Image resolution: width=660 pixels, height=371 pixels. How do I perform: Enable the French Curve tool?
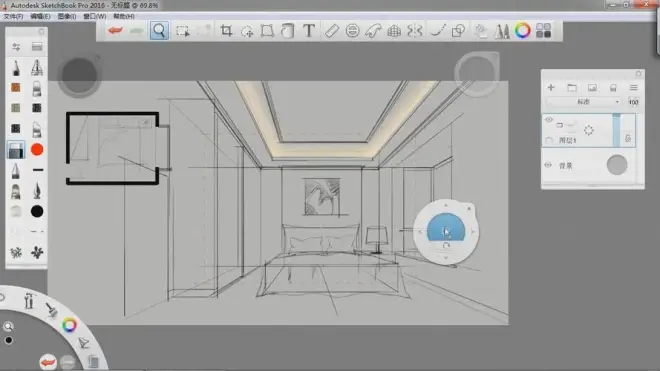pyautogui.click(x=373, y=31)
